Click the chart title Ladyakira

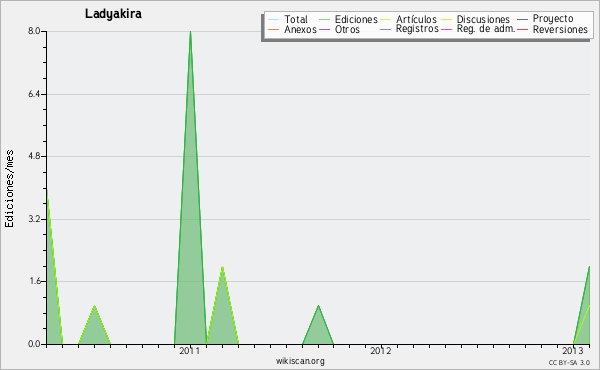[113, 14]
